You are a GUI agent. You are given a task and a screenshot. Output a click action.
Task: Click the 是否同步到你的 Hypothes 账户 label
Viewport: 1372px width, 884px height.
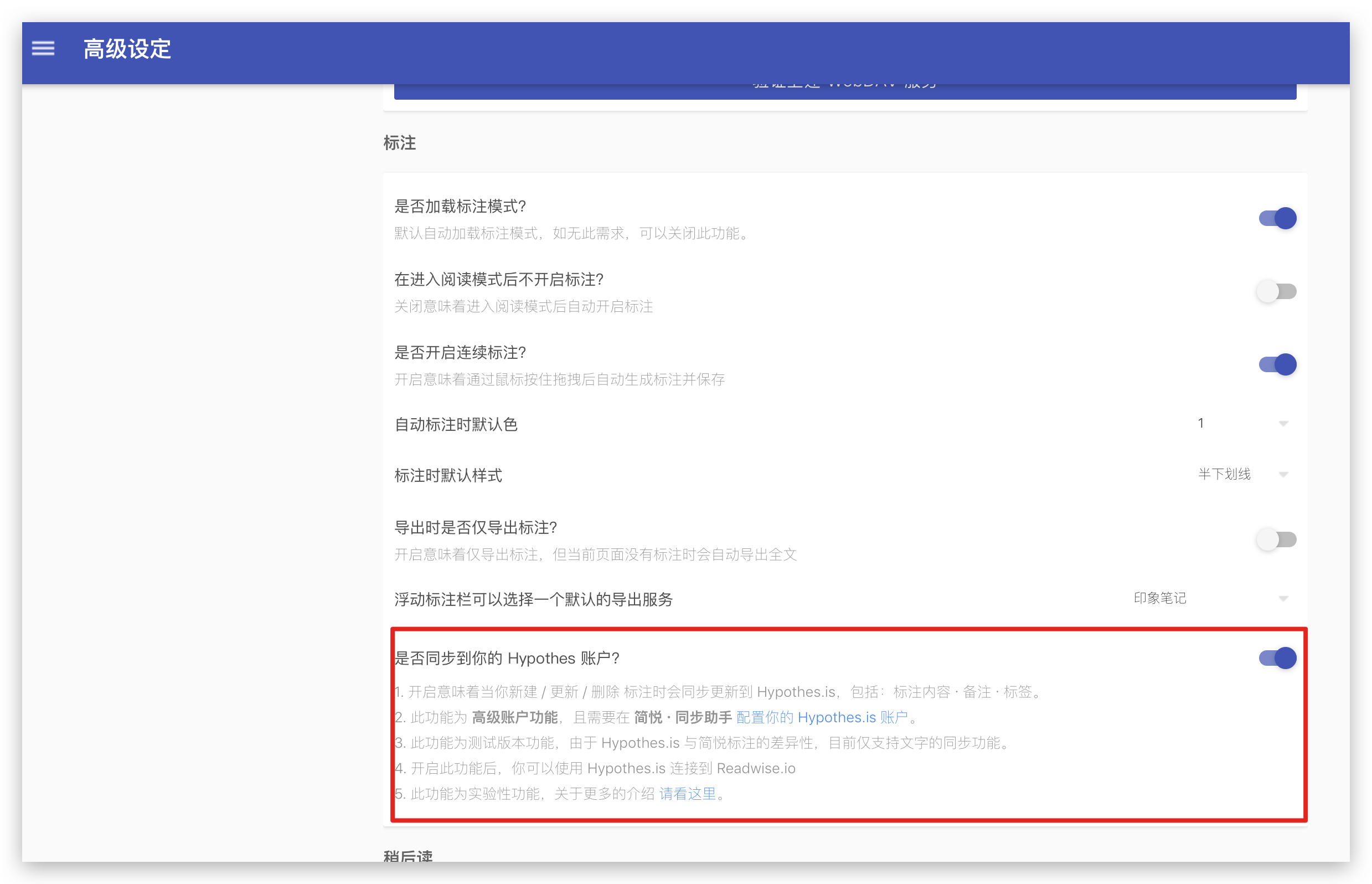click(x=507, y=658)
